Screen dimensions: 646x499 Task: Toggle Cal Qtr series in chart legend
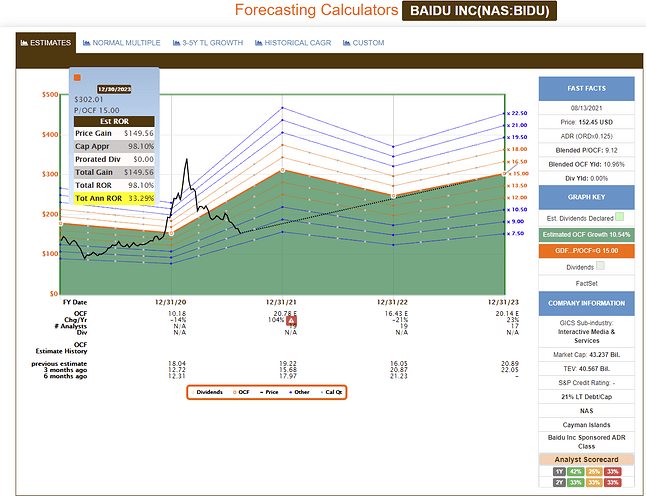[332, 392]
